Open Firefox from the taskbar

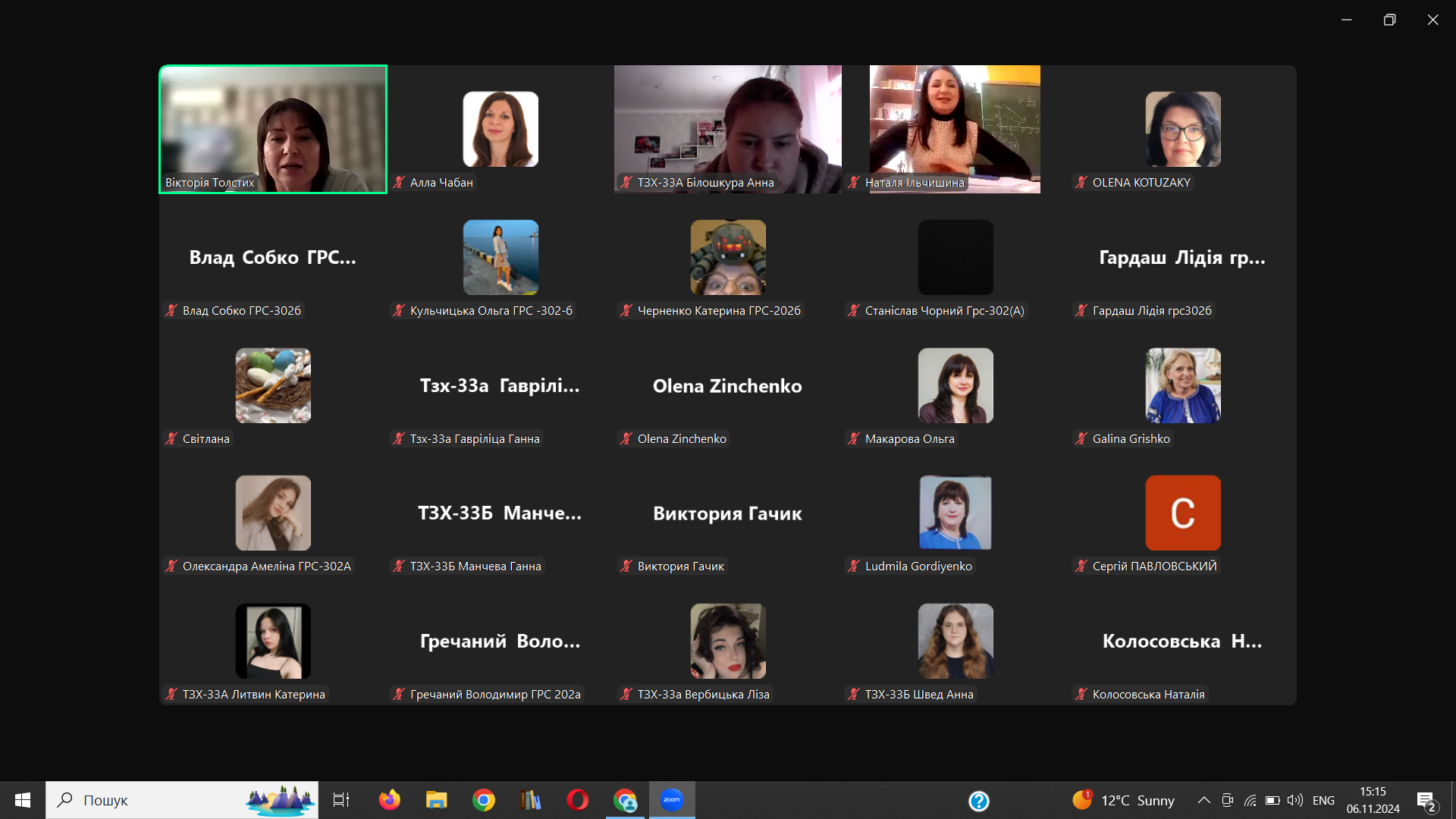390,800
